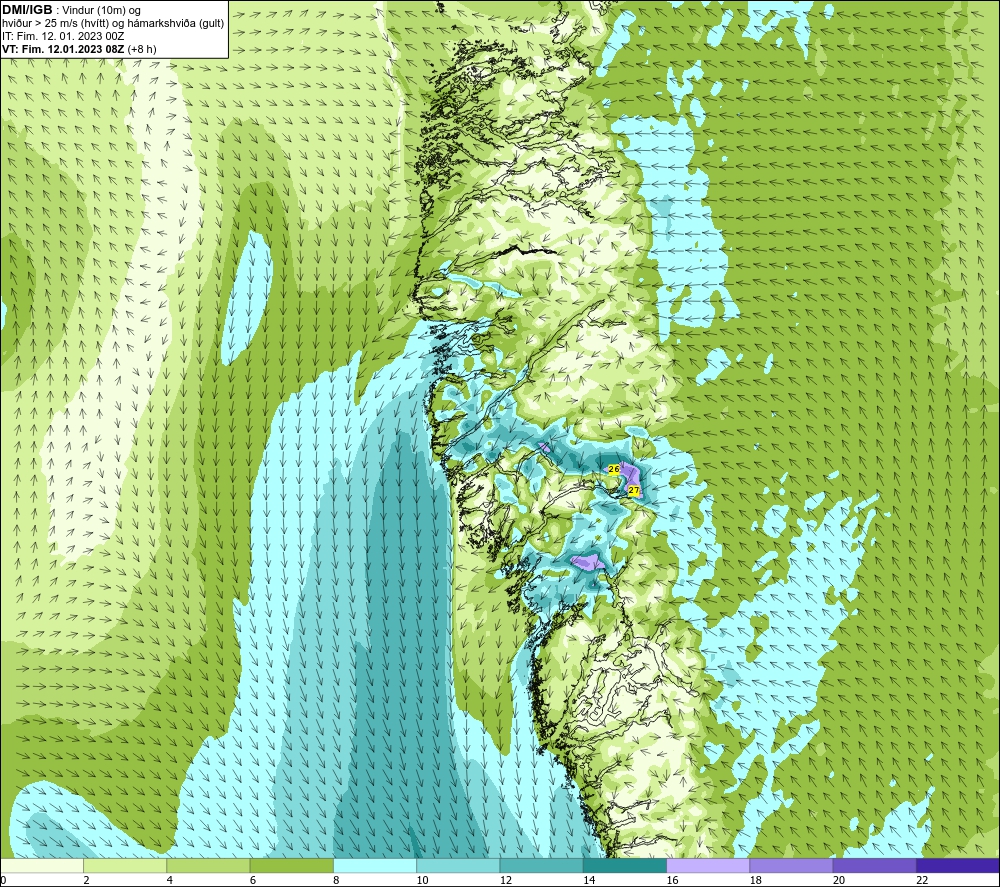
Task: Click the valid time "VT: Fim. 12.01.2023 08Z (+8 h)"
Action: (79, 49)
